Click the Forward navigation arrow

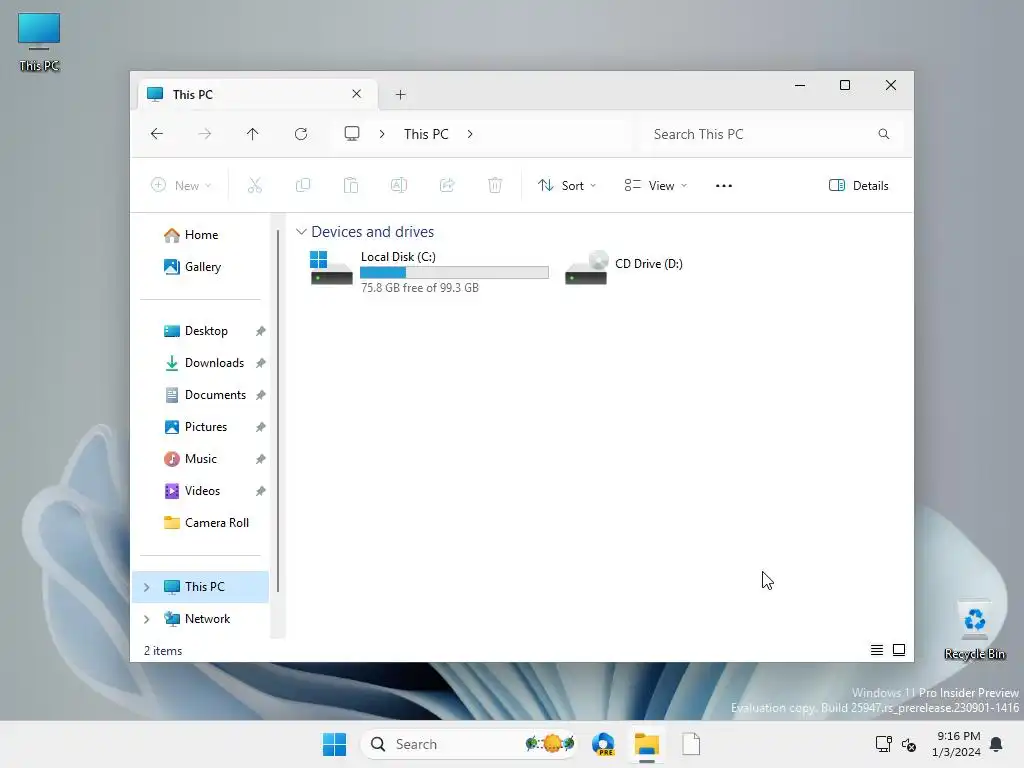click(x=204, y=134)
